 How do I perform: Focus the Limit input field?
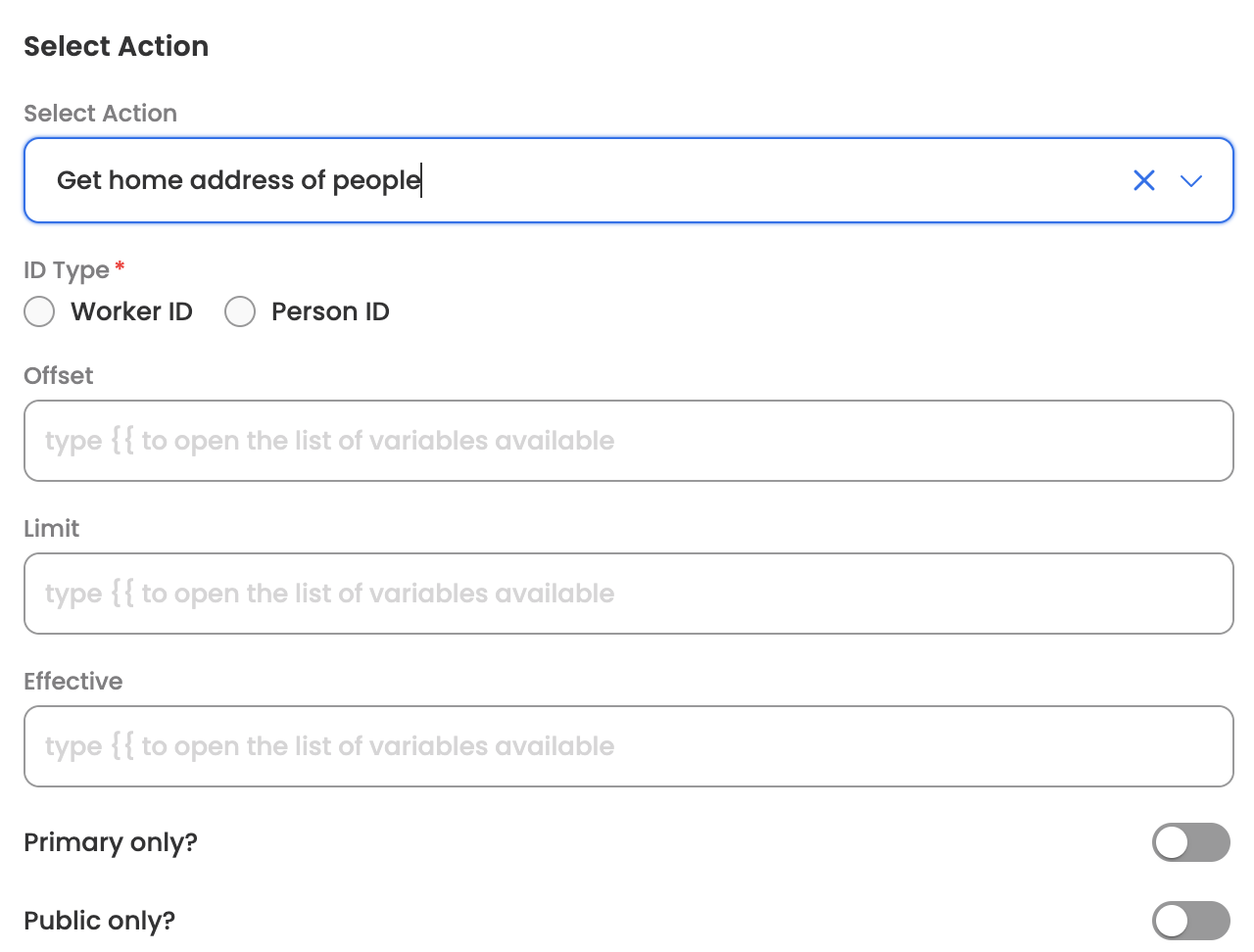628,594
